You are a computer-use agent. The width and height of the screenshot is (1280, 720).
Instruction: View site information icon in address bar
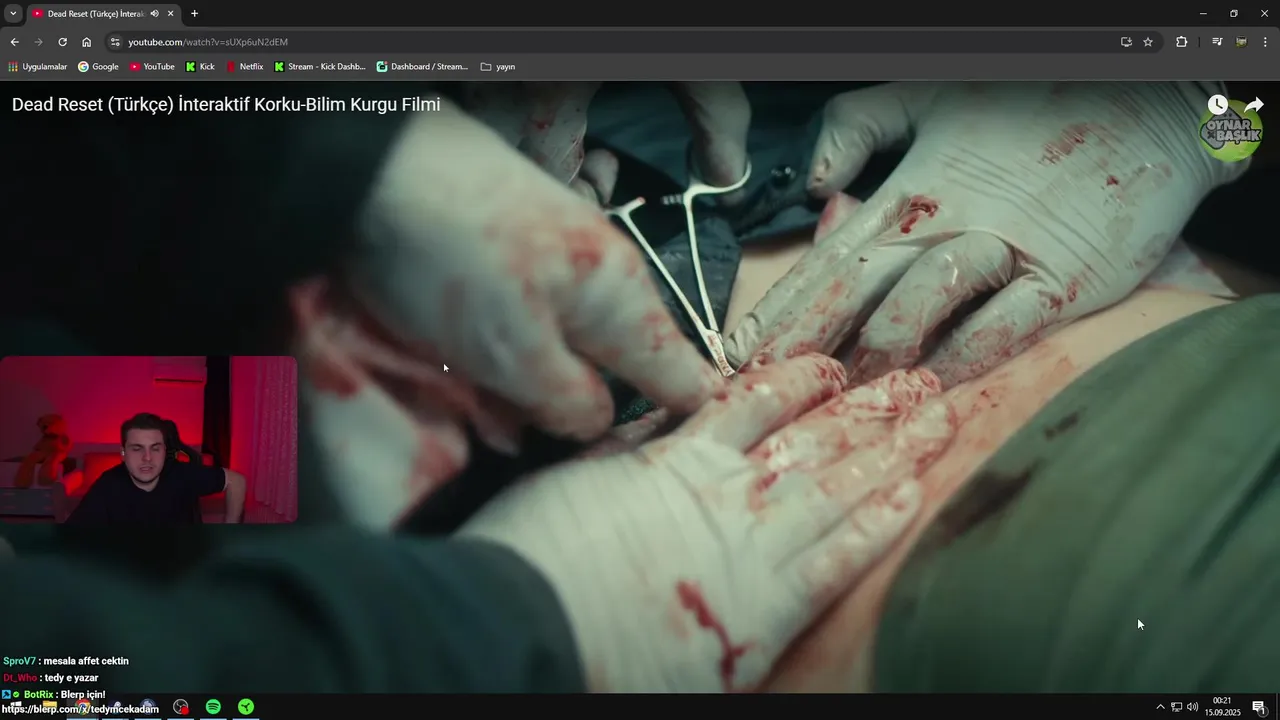click(115, 42)
